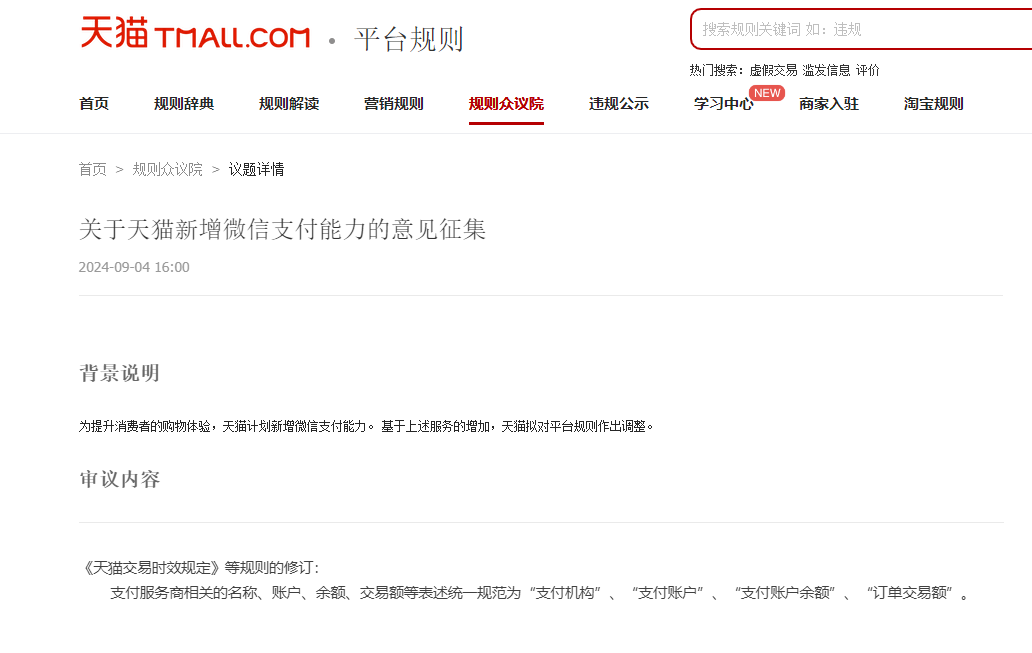The height and width of the screenshot is (653, 1032).
Task: Click the 平台规则 header title
Action: pos(409,39)
